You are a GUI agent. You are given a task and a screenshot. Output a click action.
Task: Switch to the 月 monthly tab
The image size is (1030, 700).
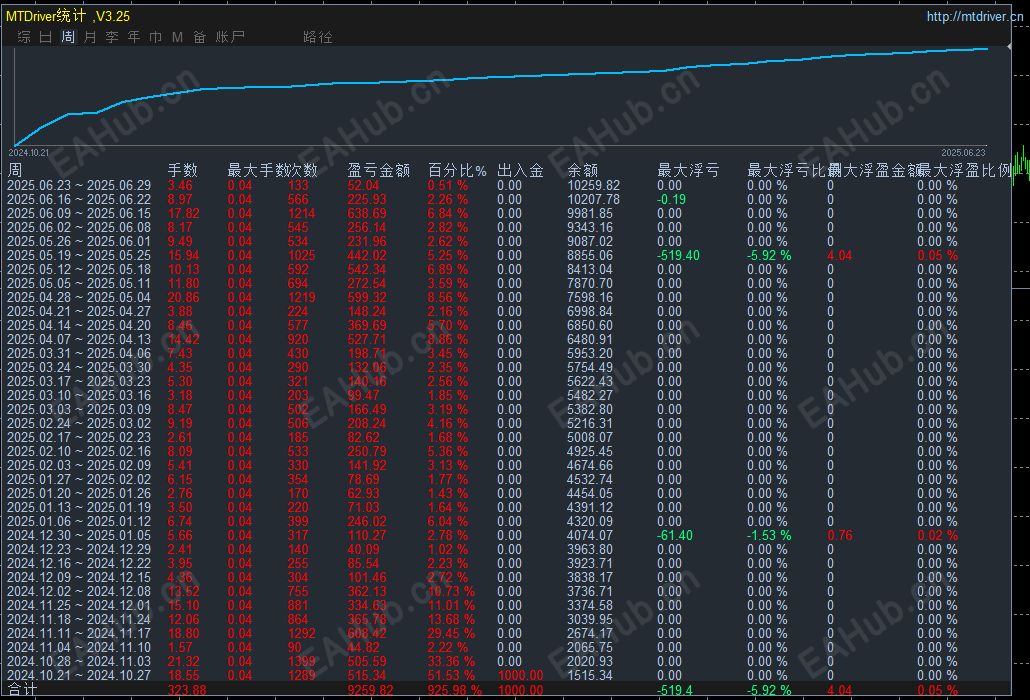click(x=90, y=37)
